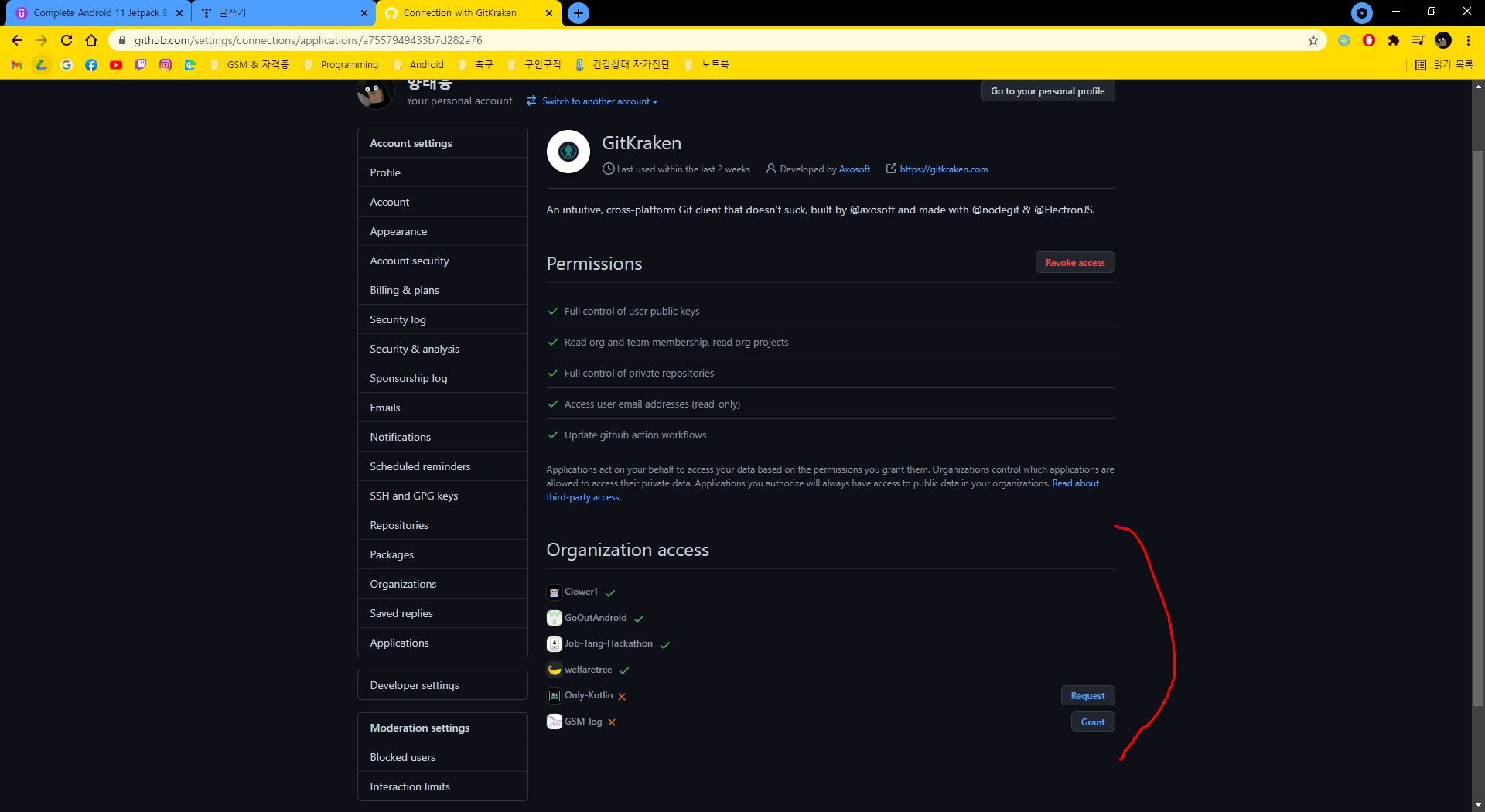Open Applications settings in sidebar
Image resolution: width=1485 pixels, height=812 pixels.
(442, 643)
